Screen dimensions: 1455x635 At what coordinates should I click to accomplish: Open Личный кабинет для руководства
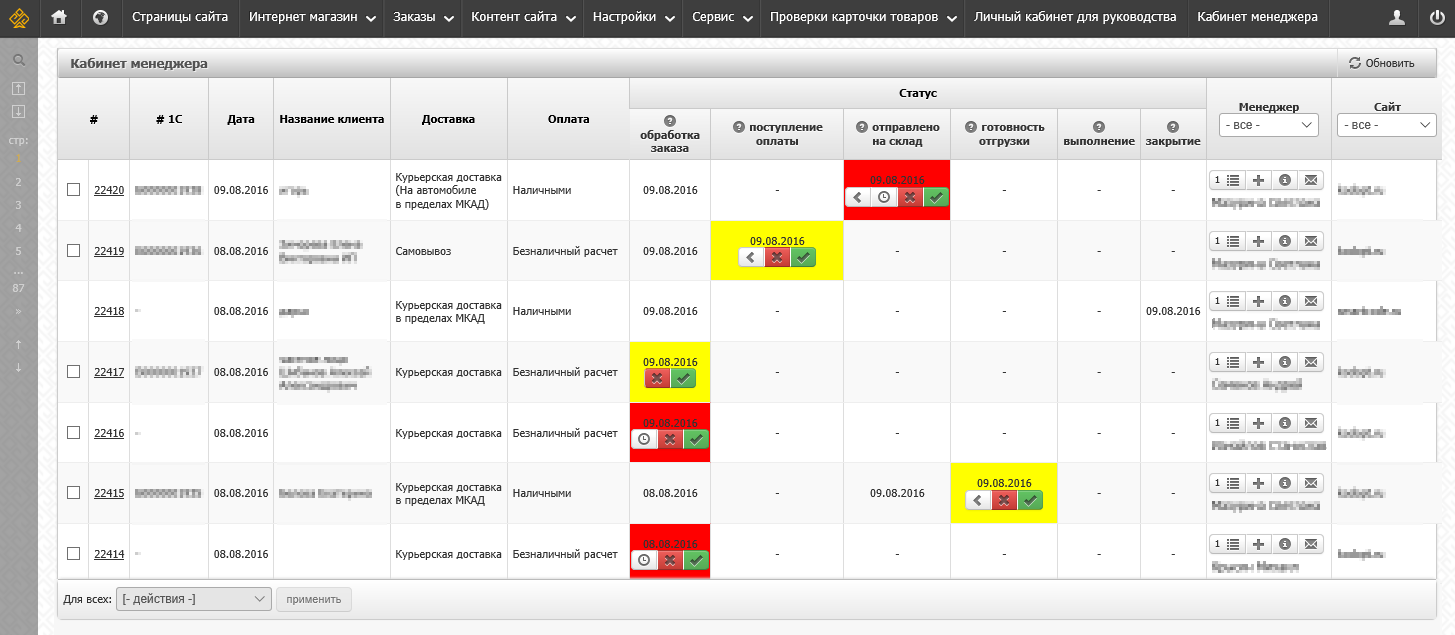[x=1075, y=17]
